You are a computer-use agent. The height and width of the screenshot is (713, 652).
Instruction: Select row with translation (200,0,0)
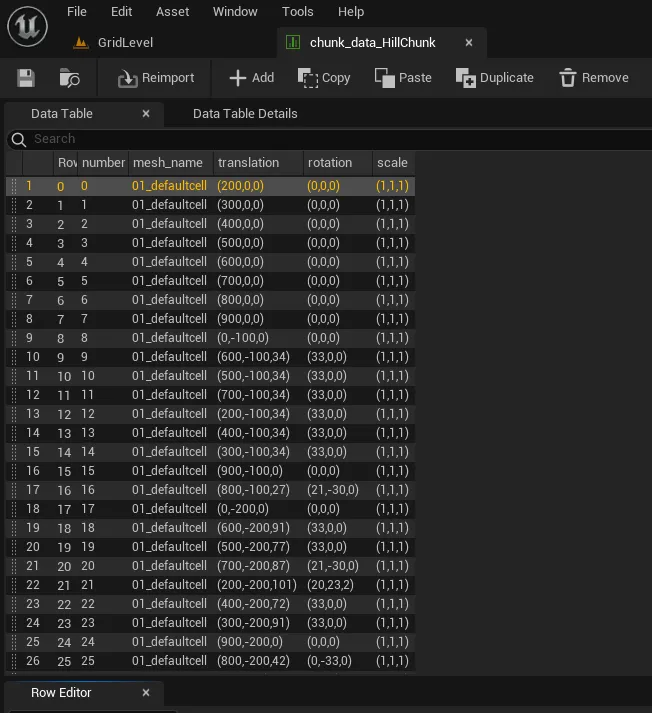click(211, 186)
